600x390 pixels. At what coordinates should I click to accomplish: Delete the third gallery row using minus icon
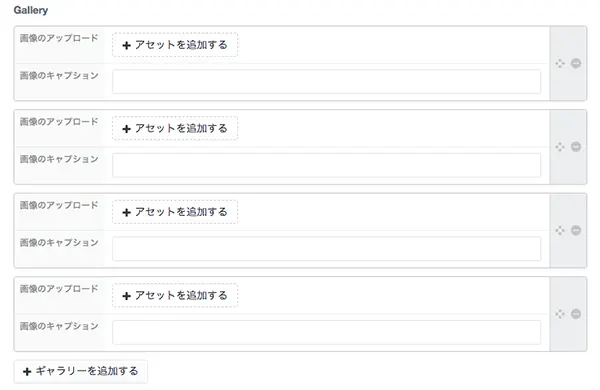(576, 230)
